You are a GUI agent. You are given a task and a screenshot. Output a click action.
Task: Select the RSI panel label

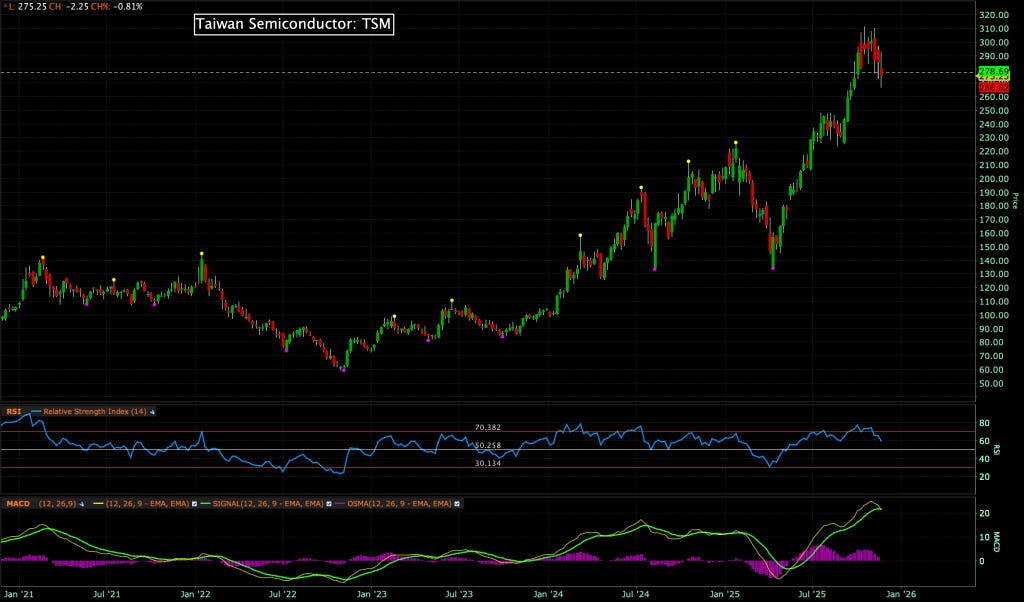[x=14, y=412]
